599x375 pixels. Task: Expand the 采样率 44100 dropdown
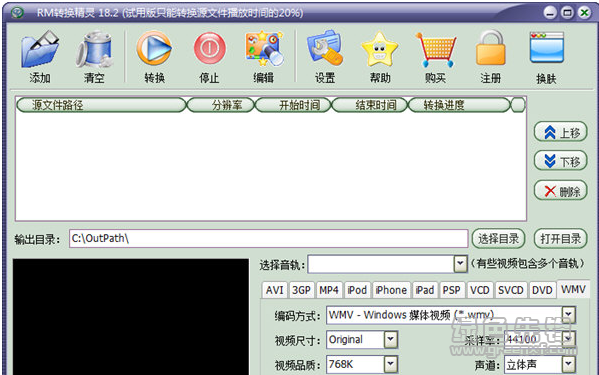point(568,339)
